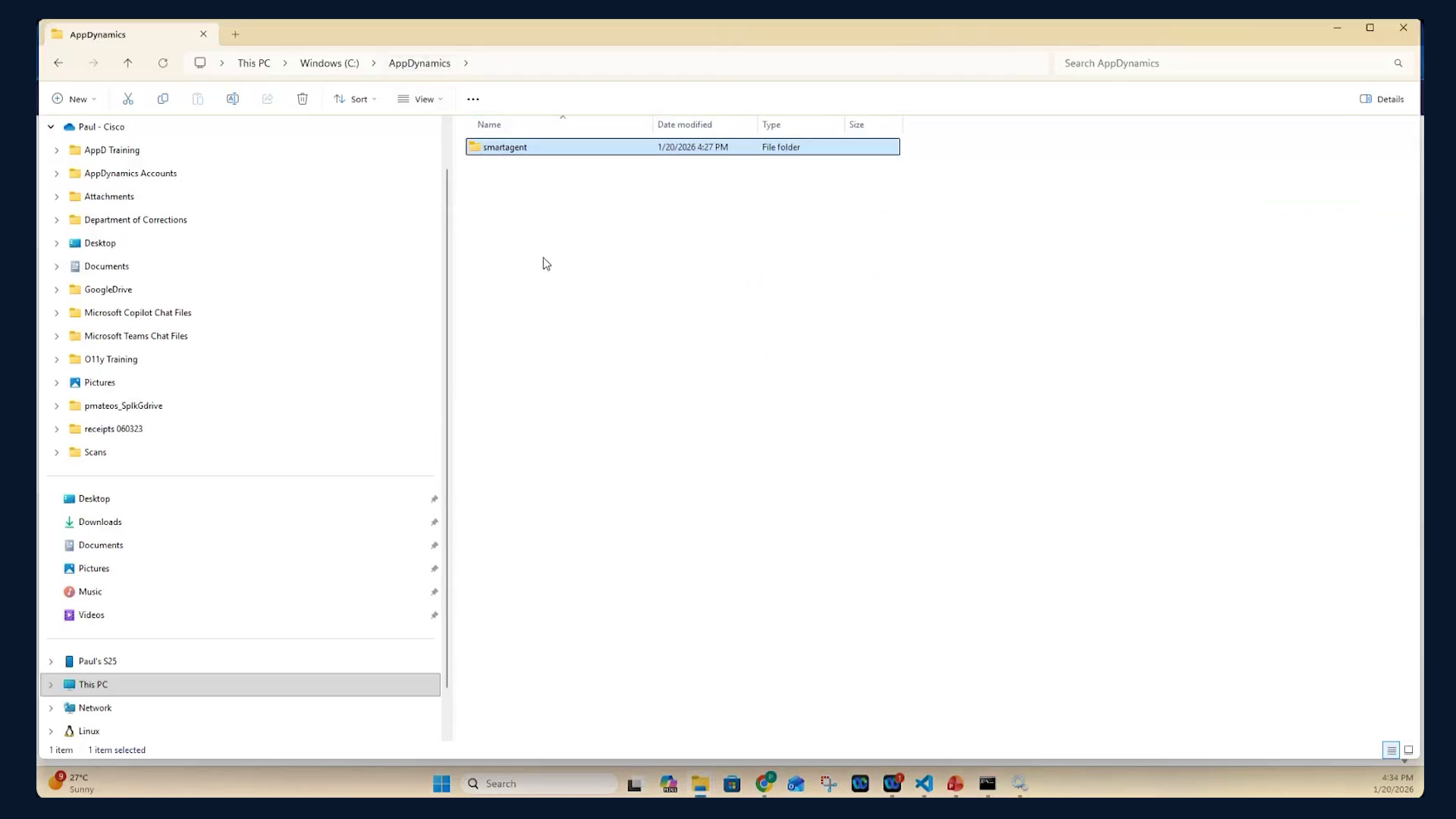Select Department of Corrections folder
The image size is (1456, 819).
coord(135,220)
